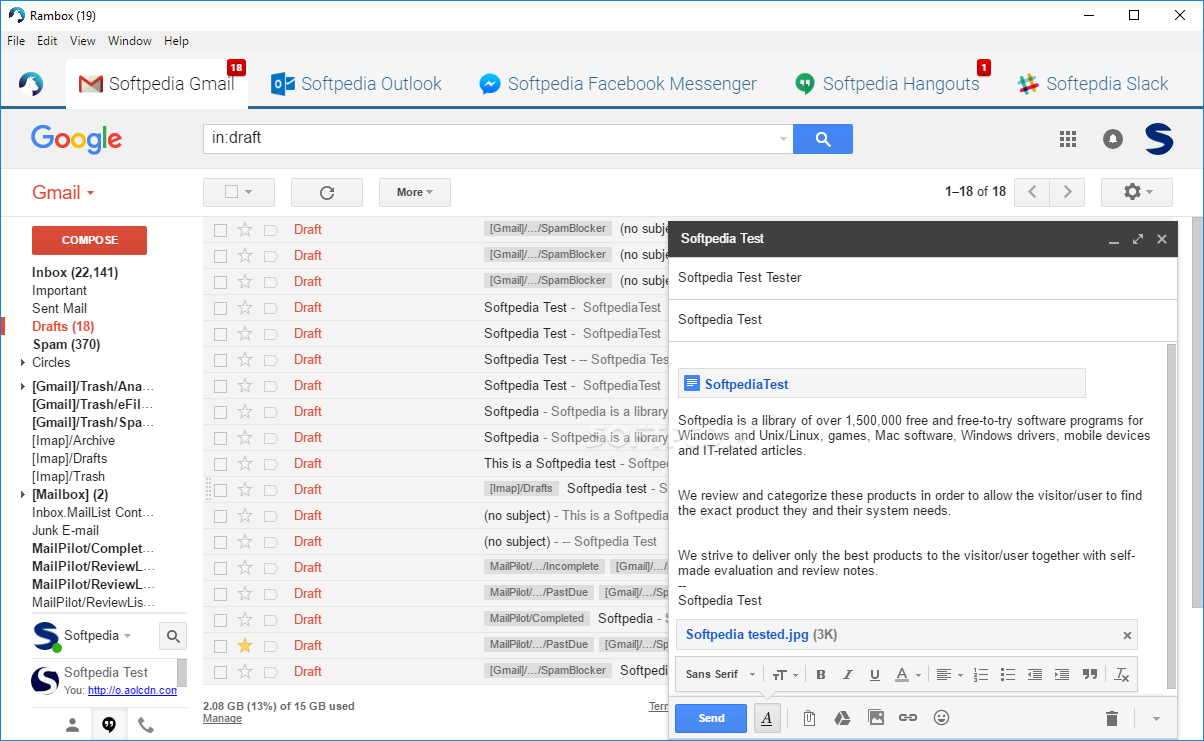The image size is (1204, 741).
Task: Open the File menu
Action: pyautogui.click(x=16, y=41)
